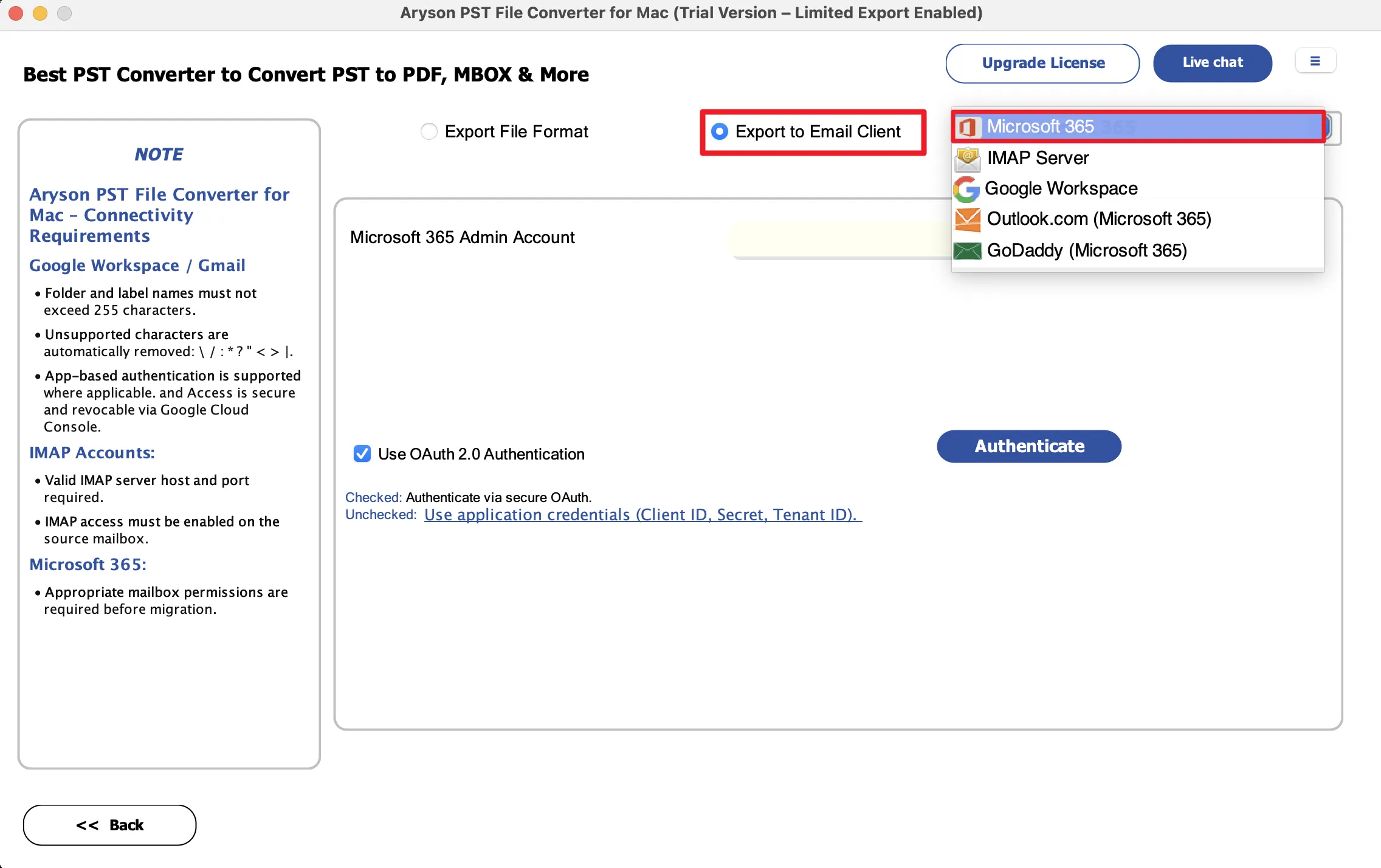Image resolution: width=1381 pixels, height=868 pixels.
Task: Click the Outlook.com orange envelope icon
Action: pyautogui.click(x=967, y=219)
